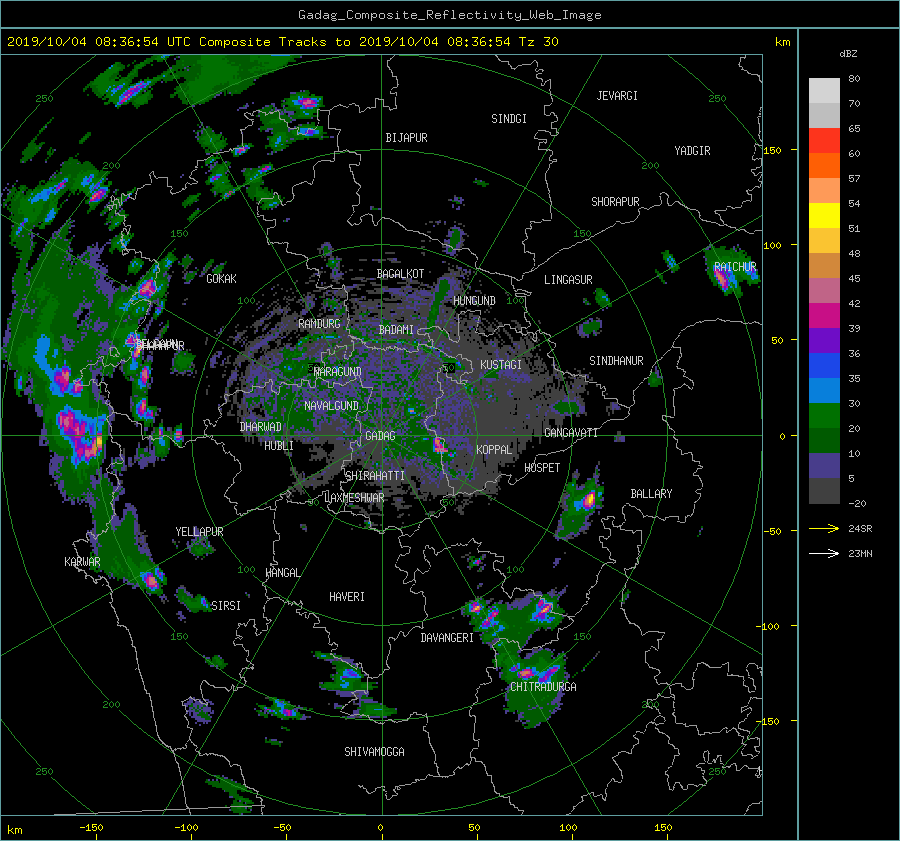This screenshot has width=900, height=841.
Task: Select the DAVANGERI label
Action: (447, 638)
